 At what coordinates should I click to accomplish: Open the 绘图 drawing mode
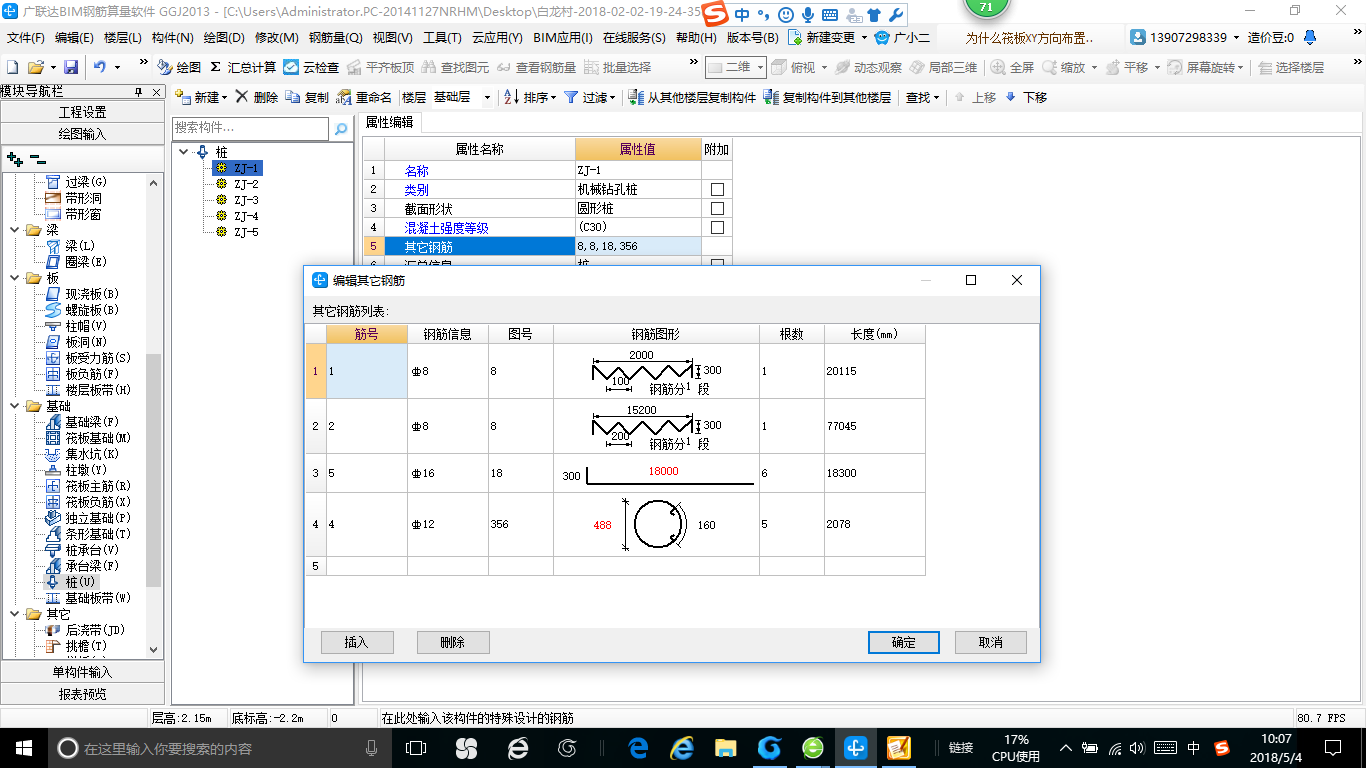point(179,67)
